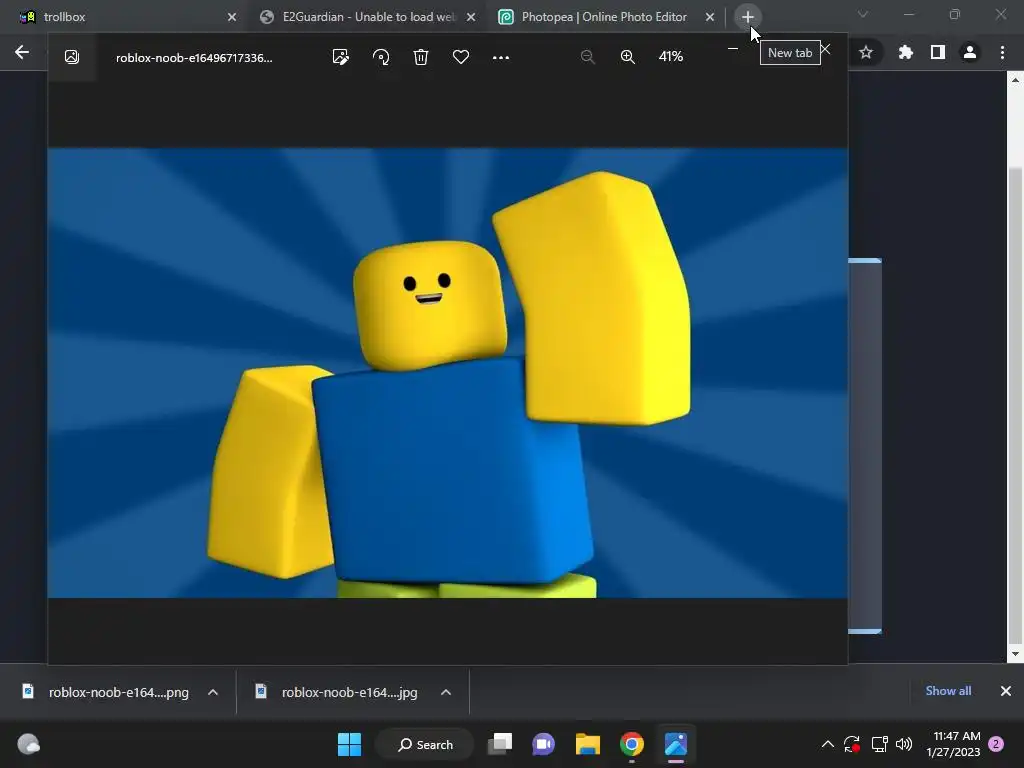Click the sync update tray icon

click(852, 744)
